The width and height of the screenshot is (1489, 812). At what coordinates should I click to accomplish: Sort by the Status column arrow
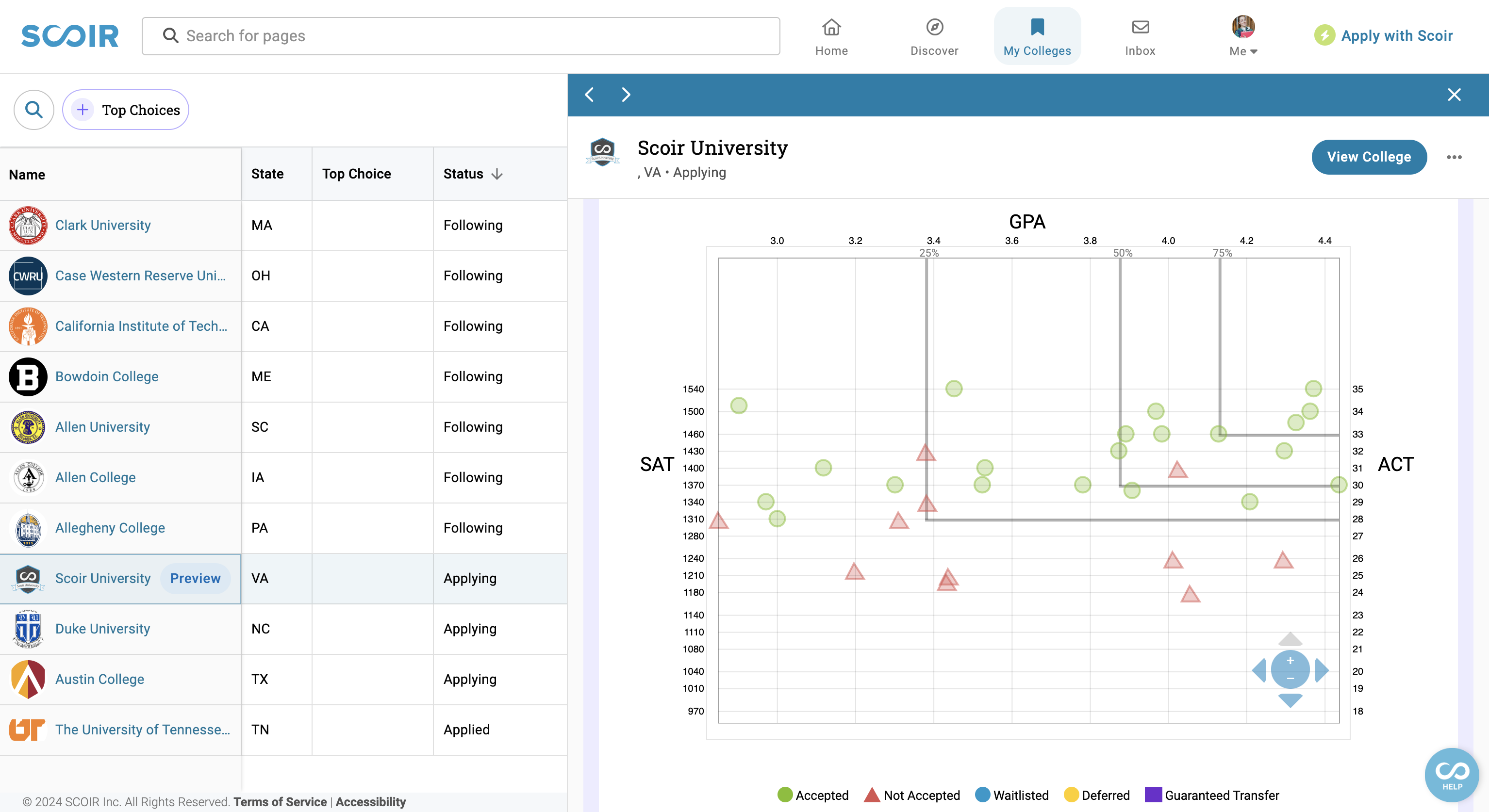click(x=497, y=174)
